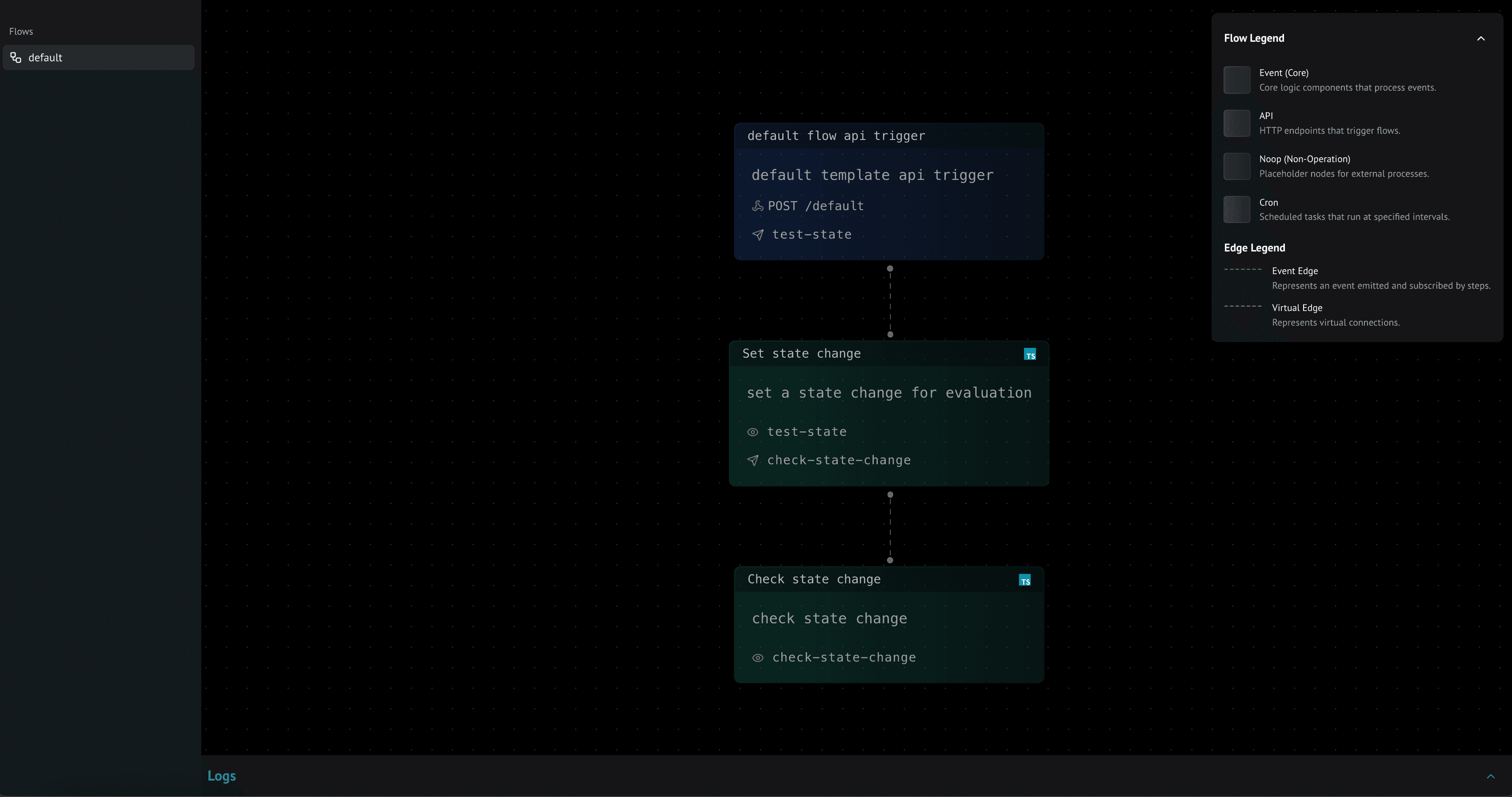
Task: Click the Noop (Non-Operation) legend entry
Action: coord(1304,159)
